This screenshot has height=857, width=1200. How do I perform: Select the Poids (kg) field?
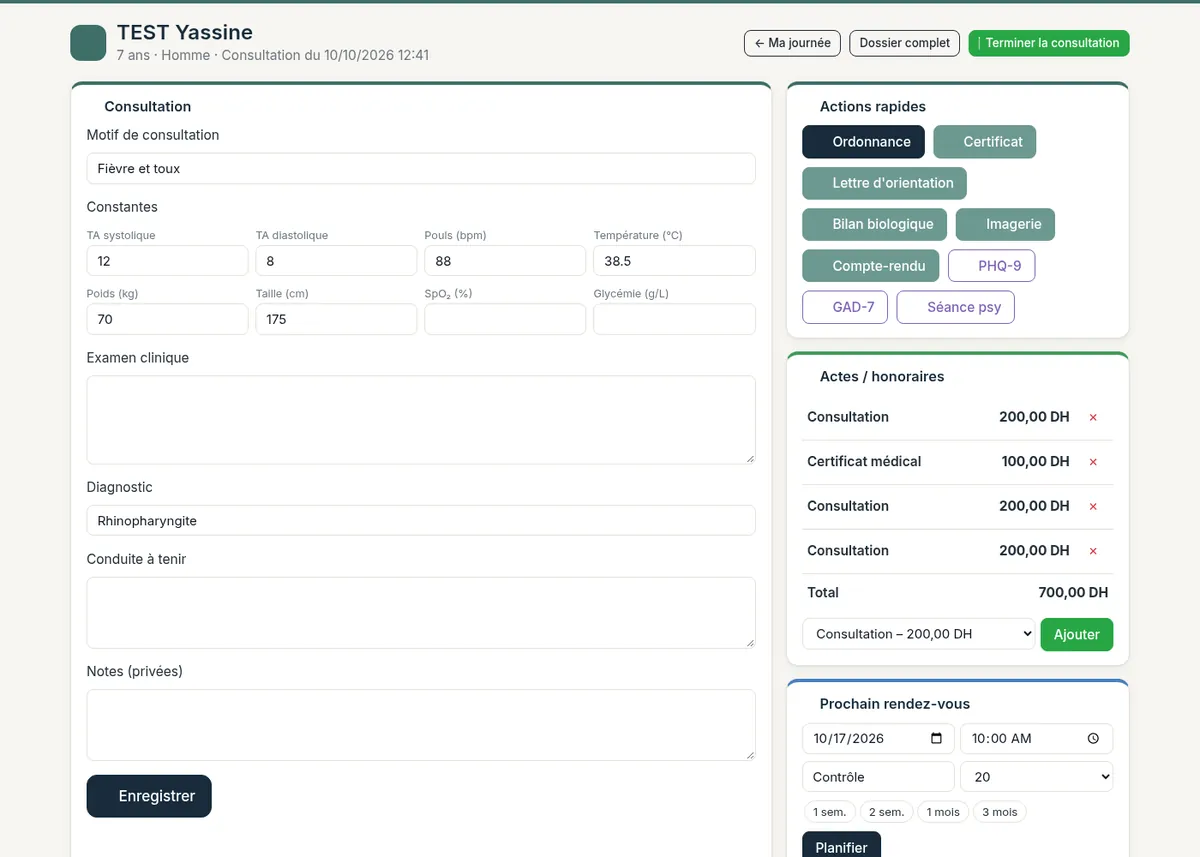pyautogui.click(x=167, y=319)
